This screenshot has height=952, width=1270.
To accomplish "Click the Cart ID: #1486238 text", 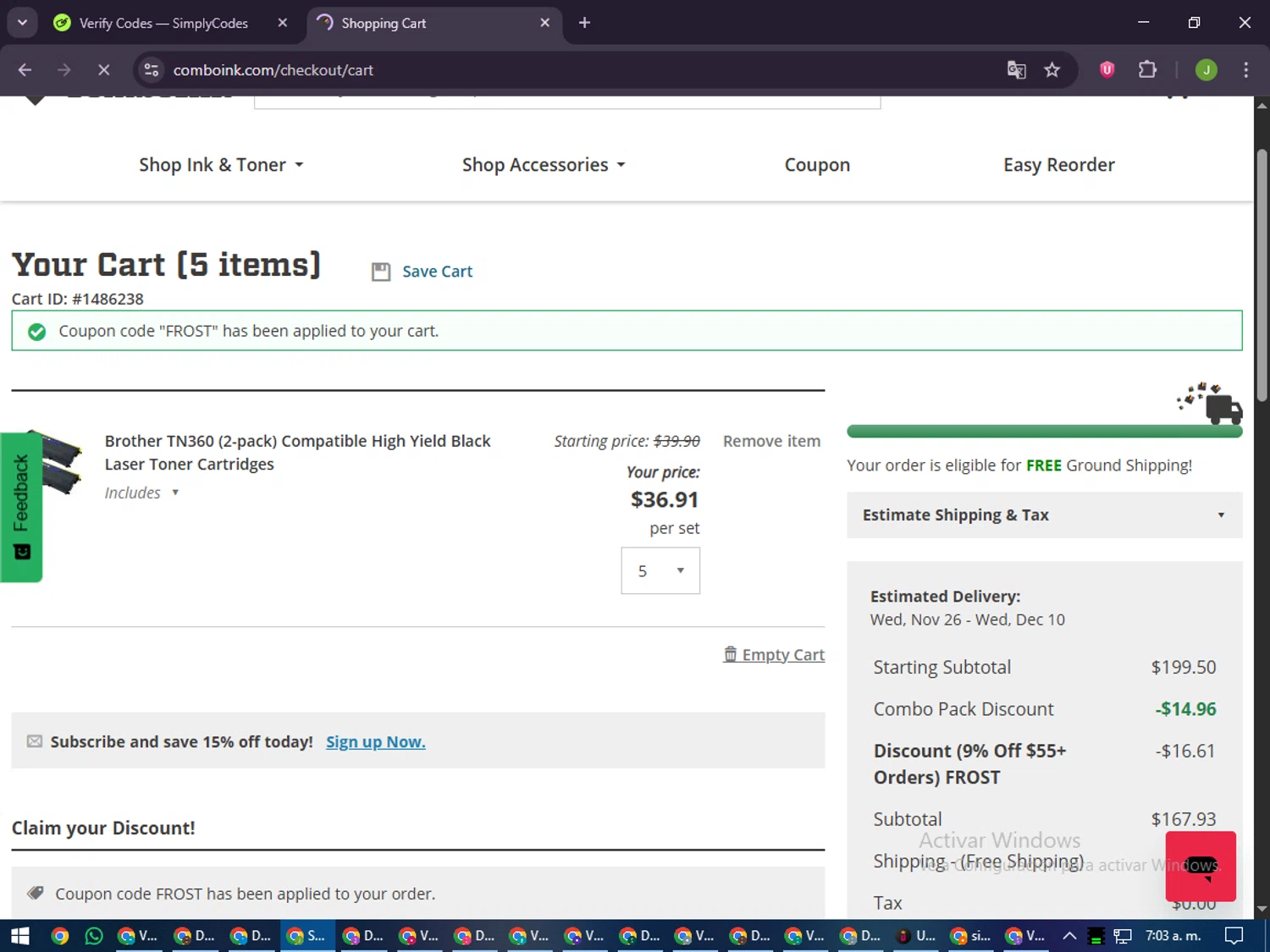I will [x=78, y=299].
